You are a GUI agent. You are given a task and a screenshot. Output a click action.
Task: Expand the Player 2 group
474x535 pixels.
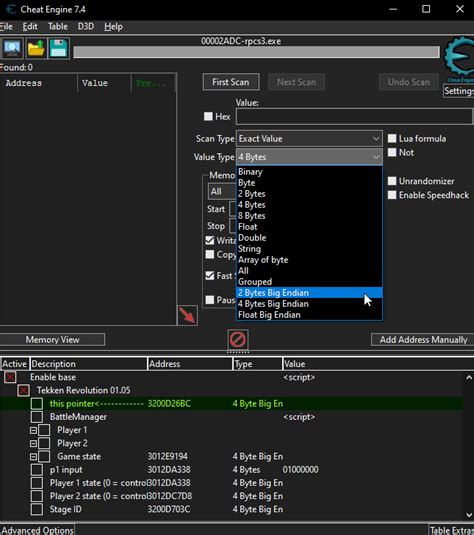[33, 444]
